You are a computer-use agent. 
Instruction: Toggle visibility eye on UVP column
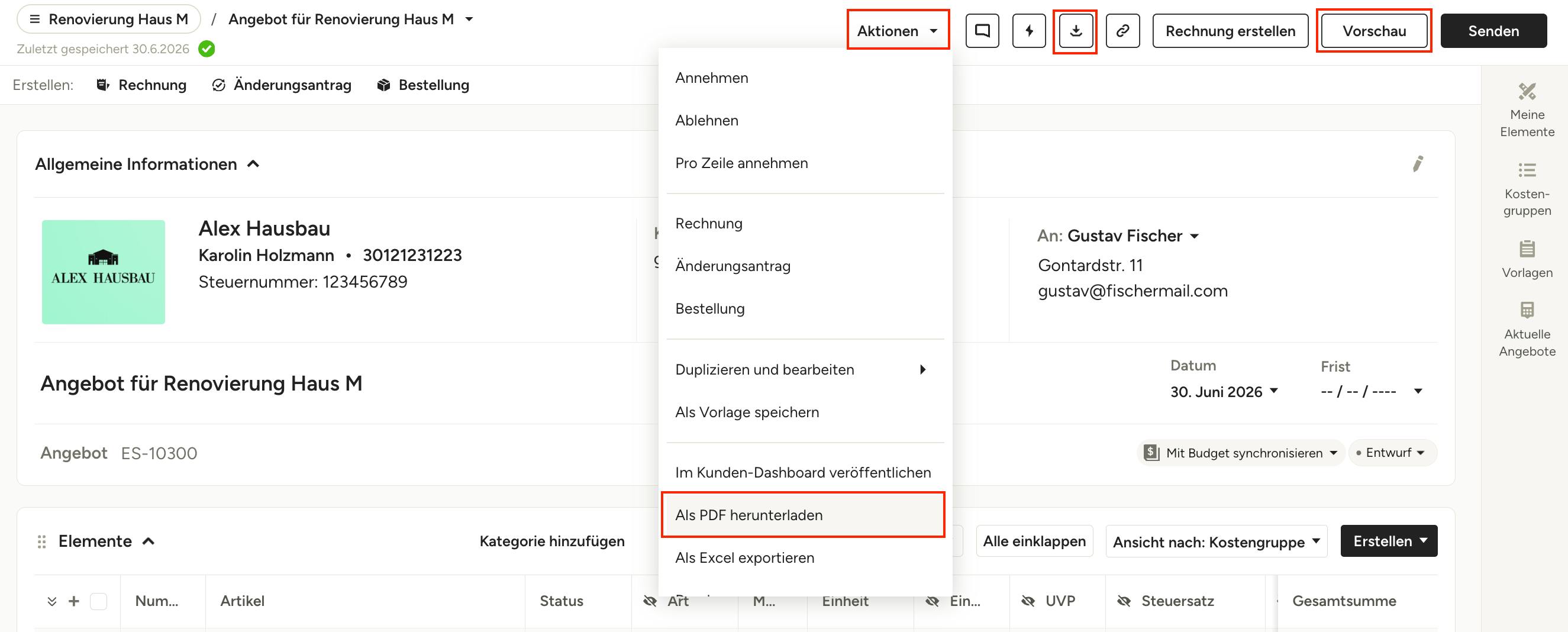pos(1028,601)
